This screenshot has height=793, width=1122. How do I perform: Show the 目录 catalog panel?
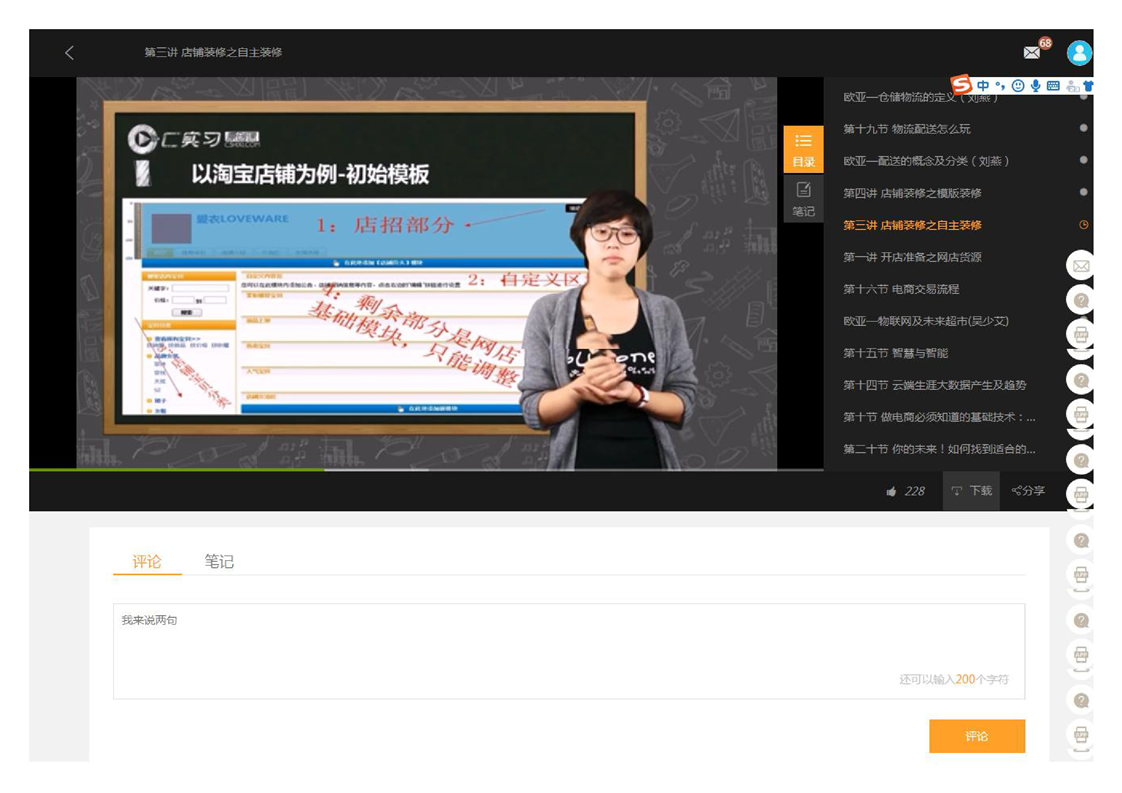803,150
